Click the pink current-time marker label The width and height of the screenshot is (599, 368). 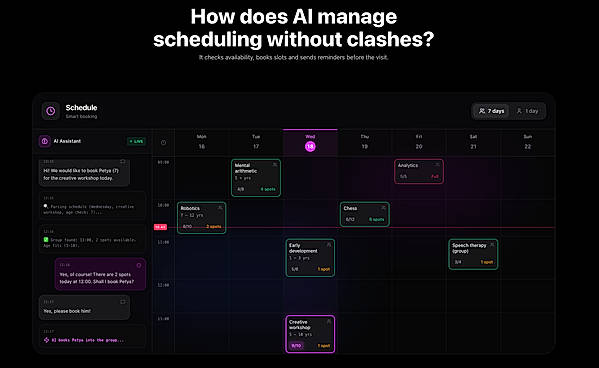(x=160, y=227)
